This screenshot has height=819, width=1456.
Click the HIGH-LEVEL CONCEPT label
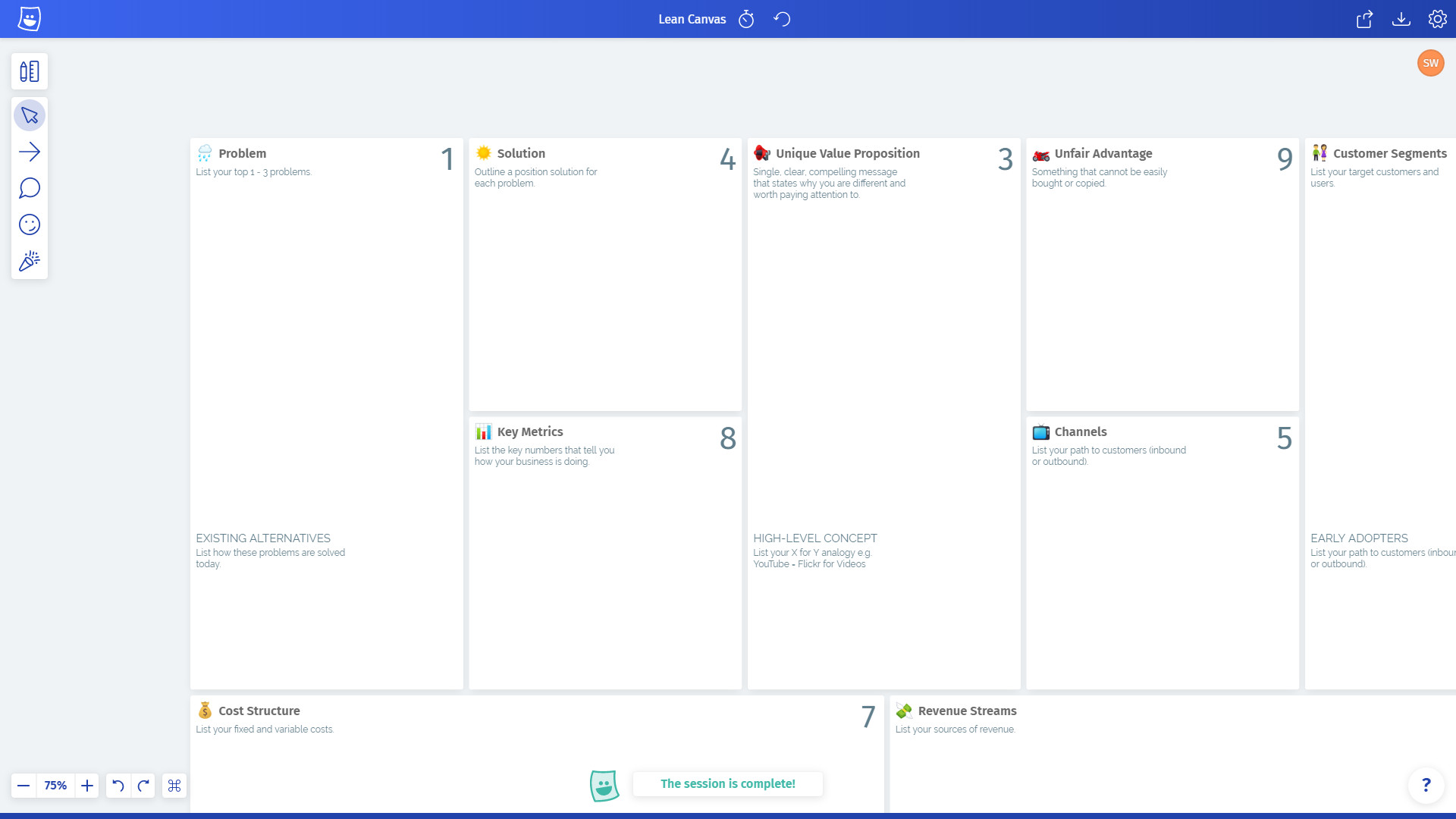(x=814, y=538)
